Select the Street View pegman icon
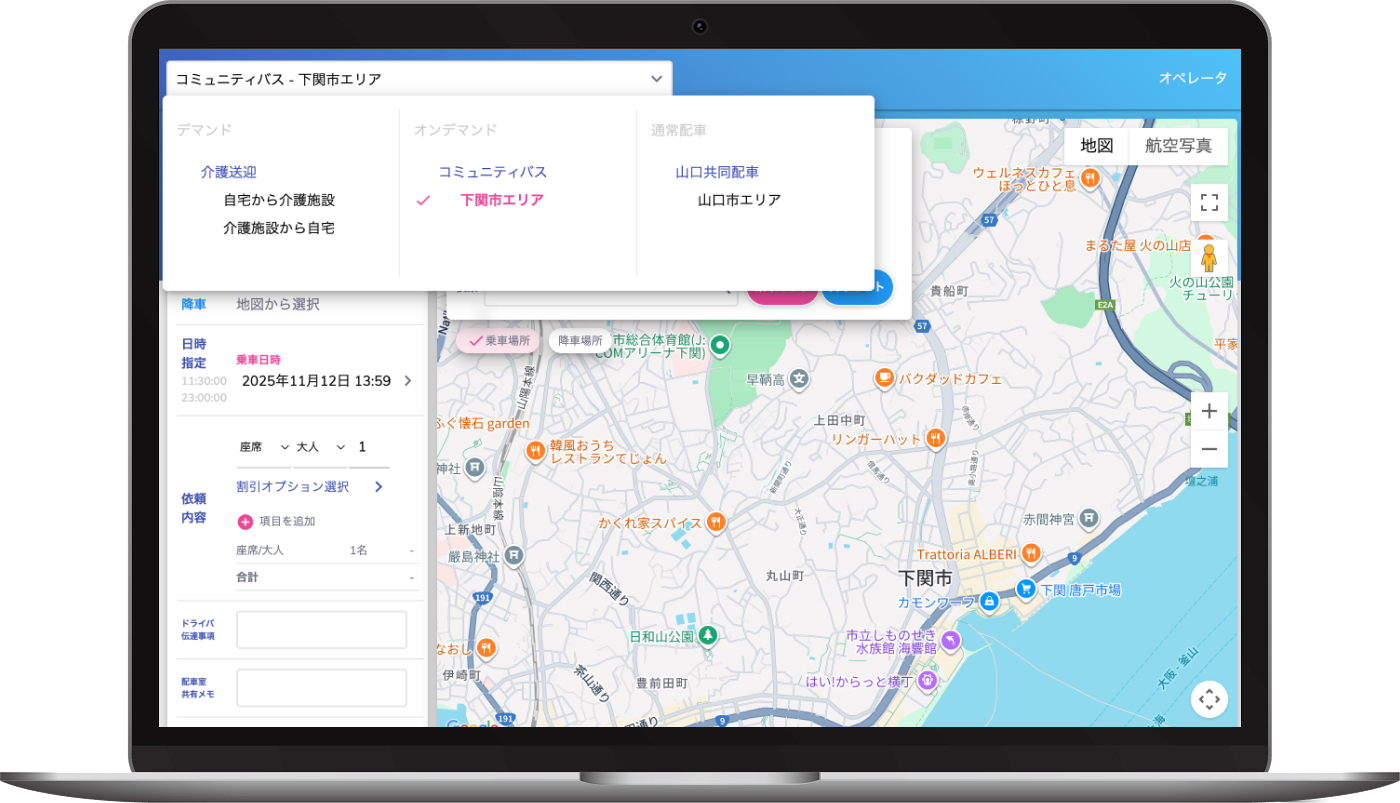This screenshot has width=1400, height=803. point(1209,258)
